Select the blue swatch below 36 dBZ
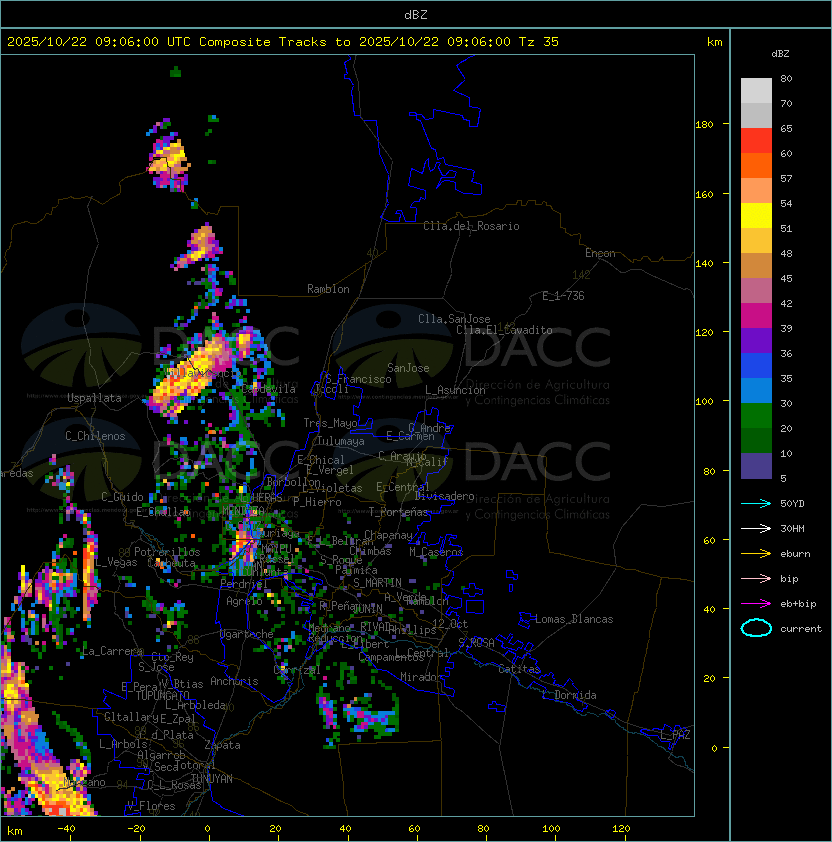This screenshot has height=842, width=832. point(756,365)
